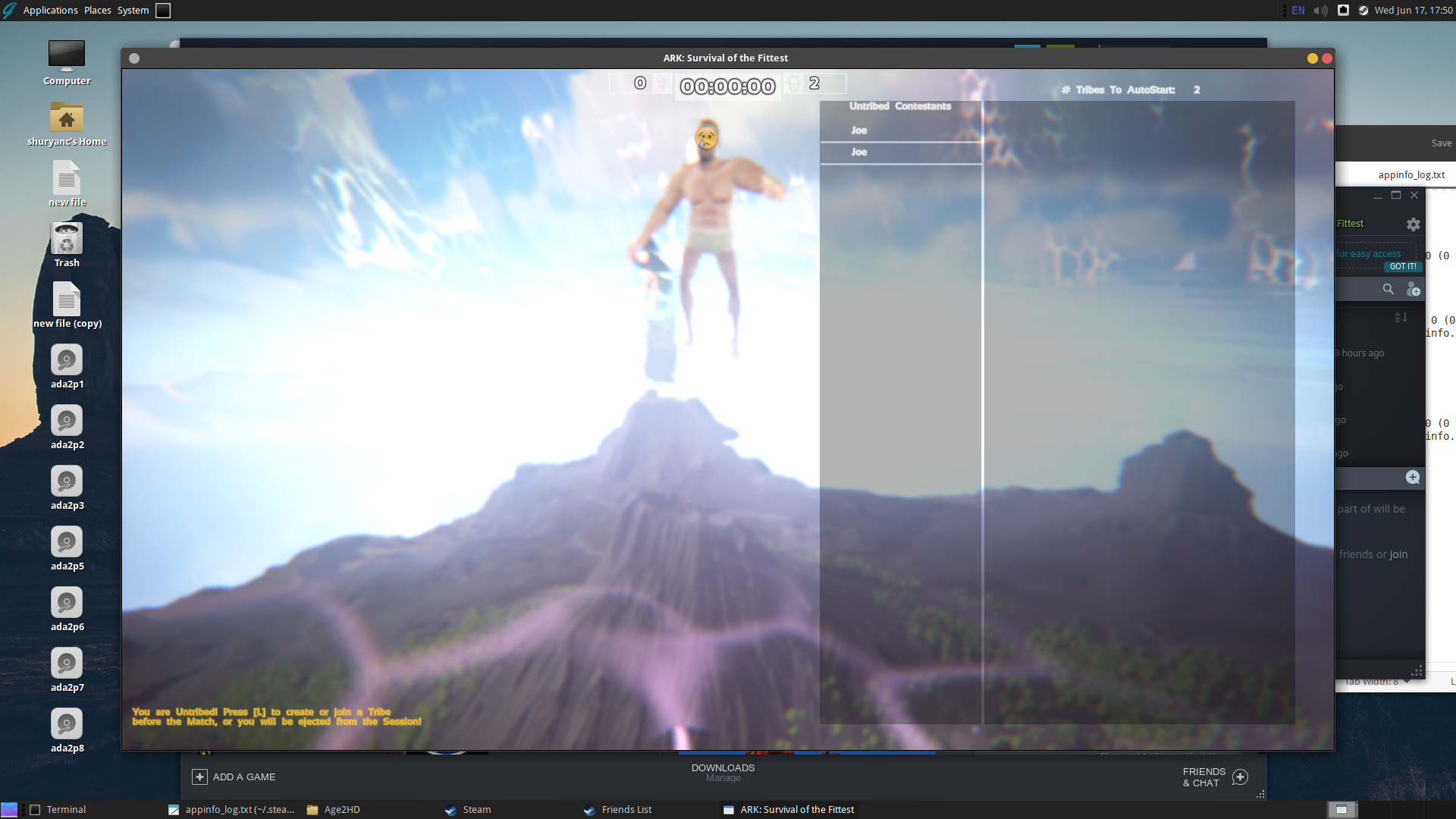This screenshot has width=1456, height=819.
Task: Open the Applications menu
Action: (50, 11)
